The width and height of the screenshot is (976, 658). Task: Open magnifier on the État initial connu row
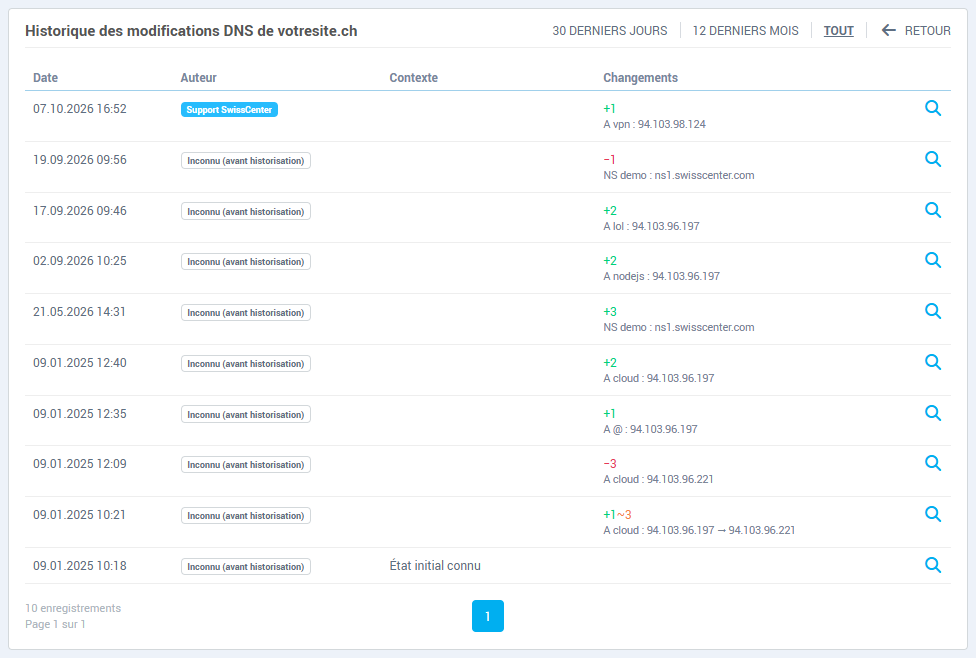click(932, 565)
